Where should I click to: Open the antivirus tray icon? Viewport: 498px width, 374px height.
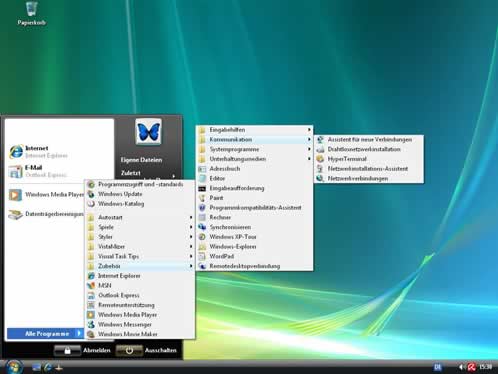[471, 367]
